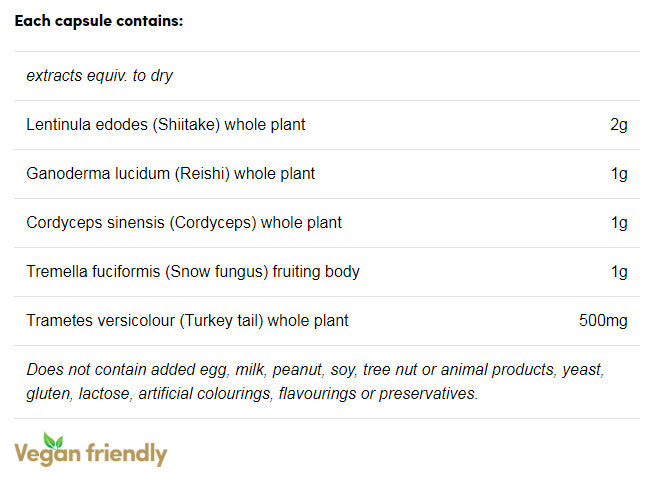Viewport: 671px width, 484px height.
Task: Click the 'Each capsule contains:' heading
Action: point(99,21)
